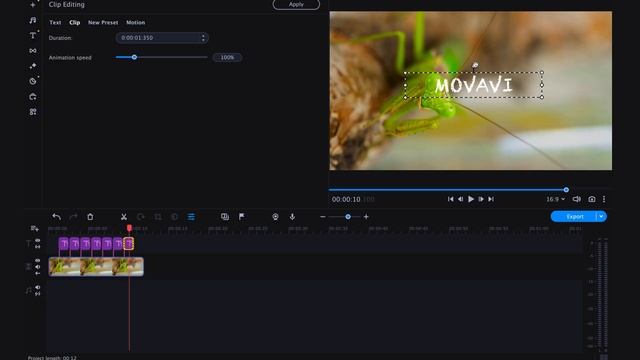Open the crop tool in the timeline toolbar
The image size is (640, 360).
158,217
